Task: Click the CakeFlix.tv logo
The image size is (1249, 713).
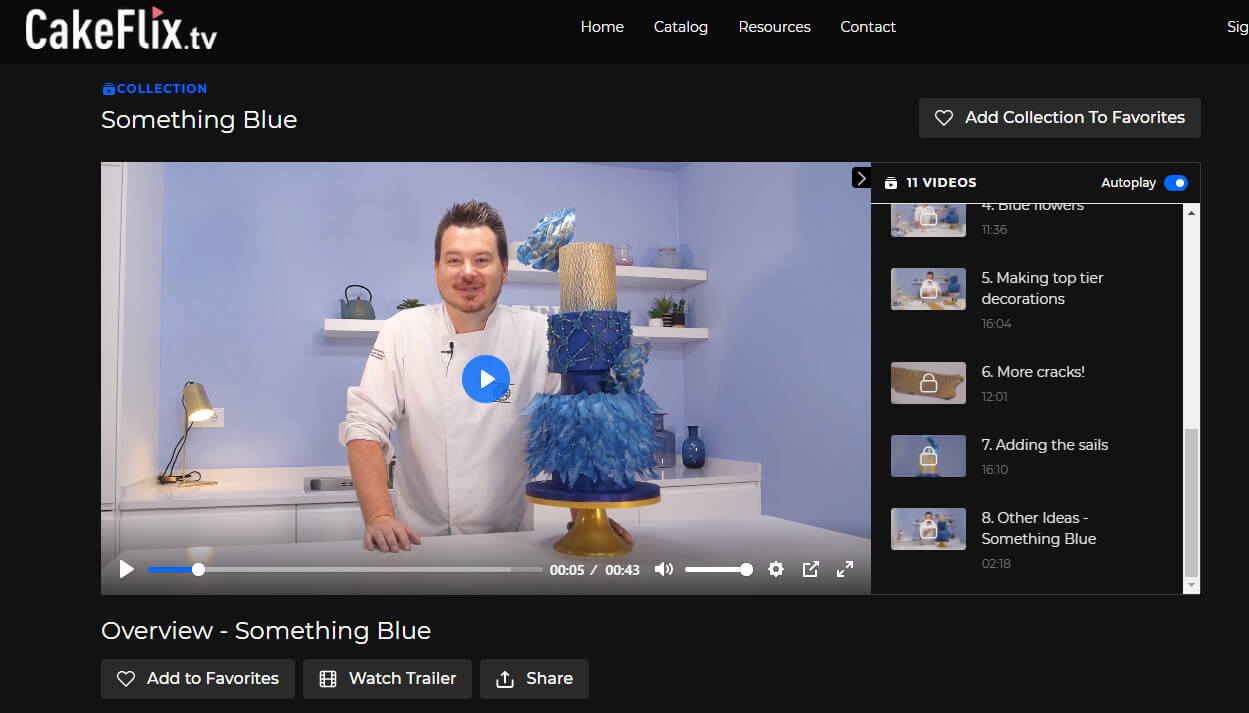Action: coord(121,29)
